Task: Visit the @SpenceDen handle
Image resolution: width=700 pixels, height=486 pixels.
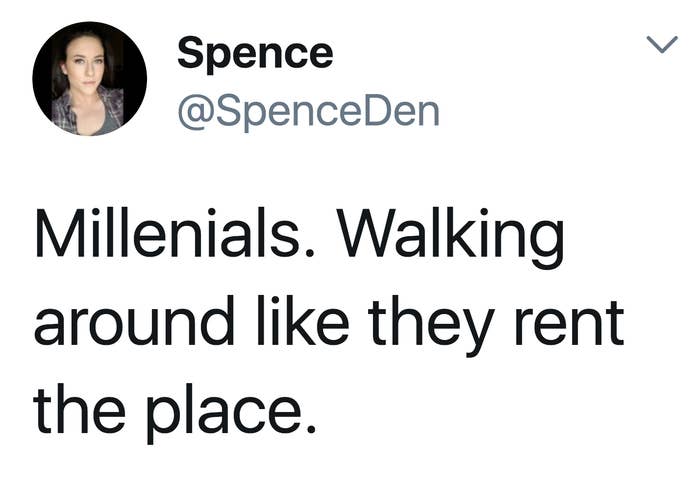Action: (308, 112)
